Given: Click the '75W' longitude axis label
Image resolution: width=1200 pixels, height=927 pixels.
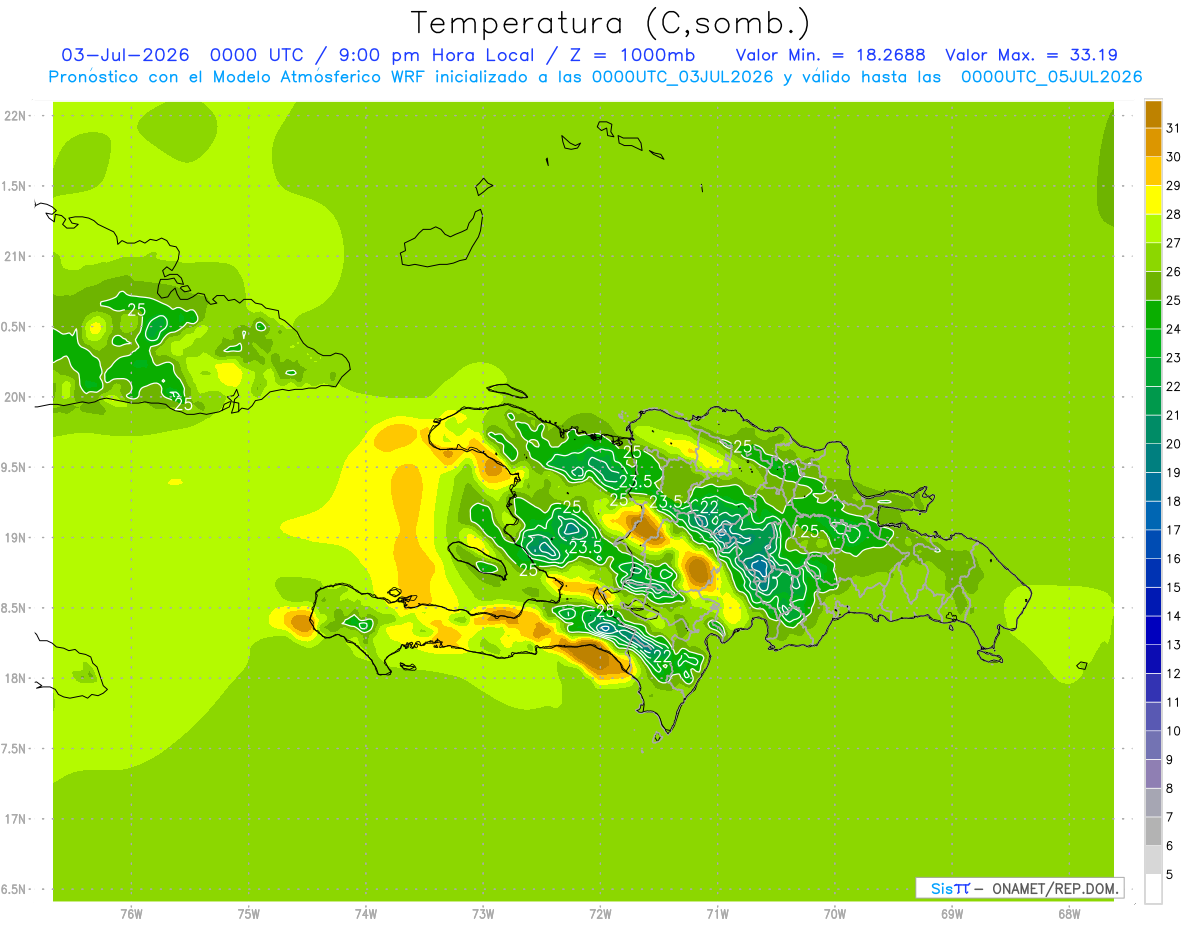Looking at the screenshot, I should tap(248, 914).
